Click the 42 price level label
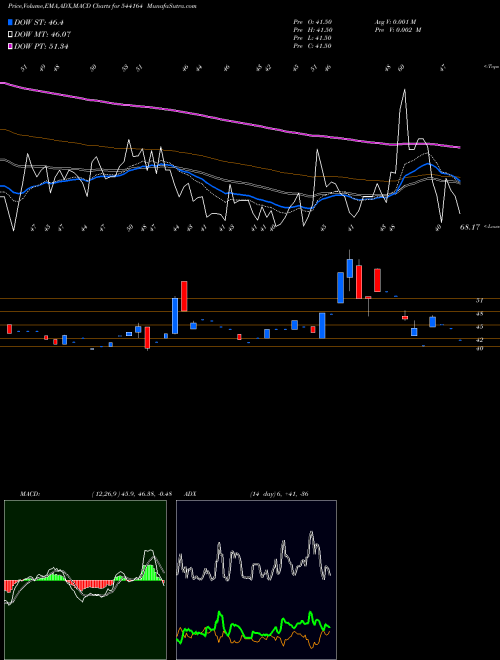This screenshot has width=500, height=660. pos(479,340)
